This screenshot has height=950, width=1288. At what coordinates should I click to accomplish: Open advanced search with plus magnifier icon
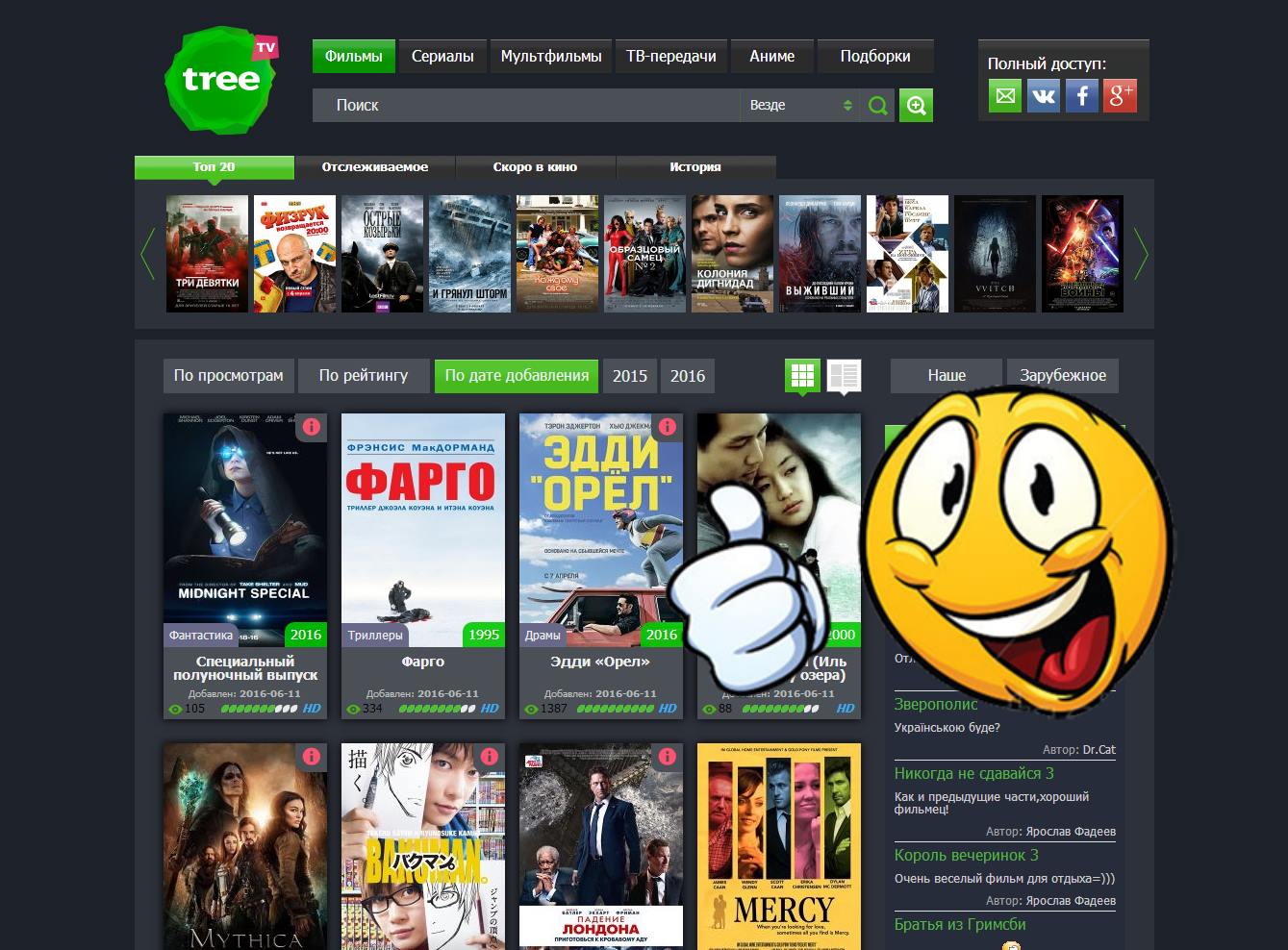tap(916, 106)
